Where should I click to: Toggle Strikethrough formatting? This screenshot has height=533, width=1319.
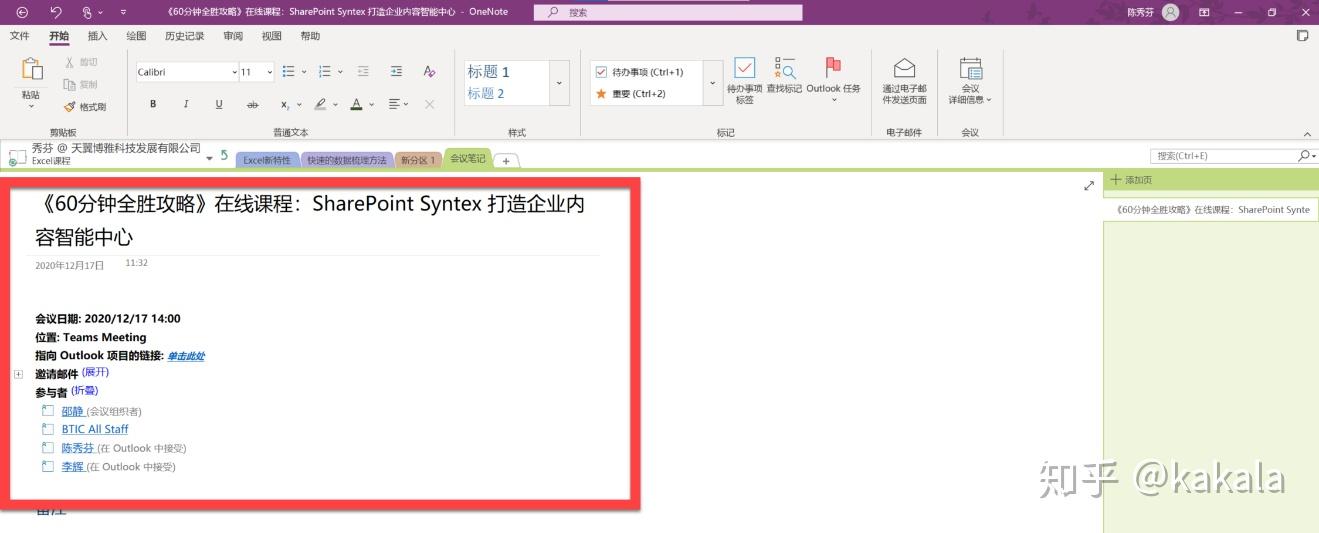click(x=252, y=104)
